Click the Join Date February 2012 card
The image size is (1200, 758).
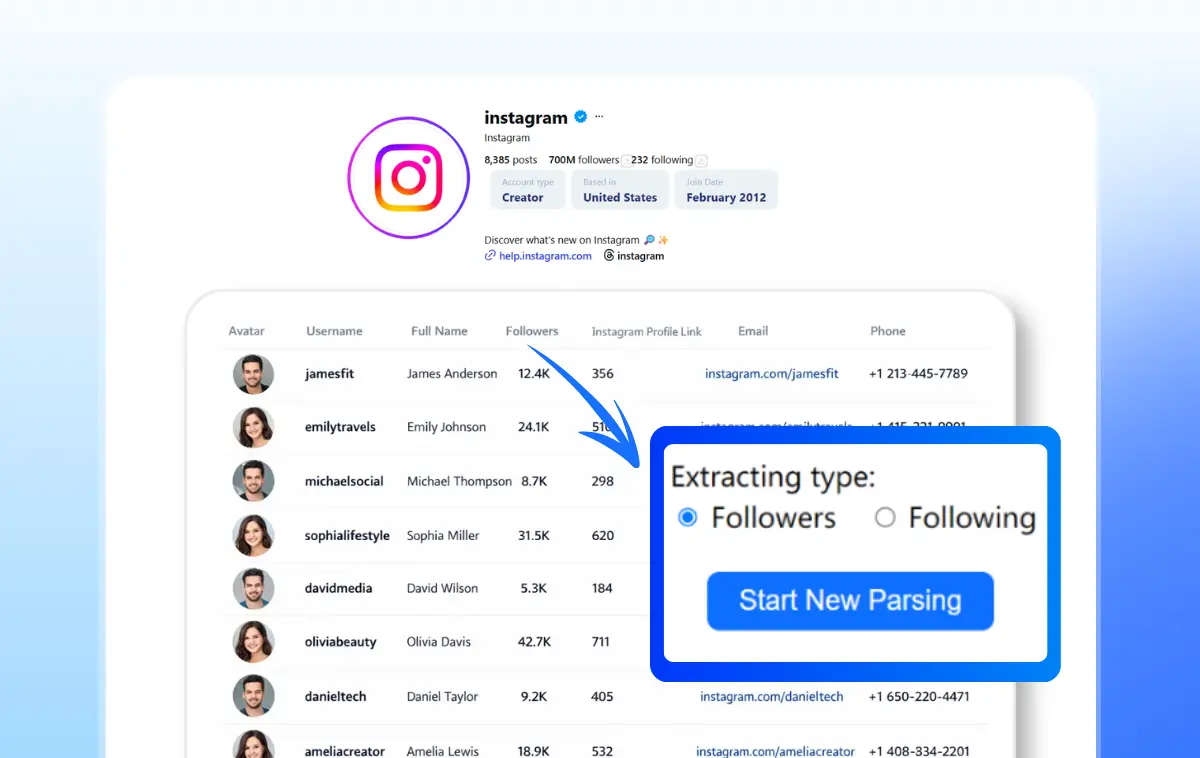point(726,190)
